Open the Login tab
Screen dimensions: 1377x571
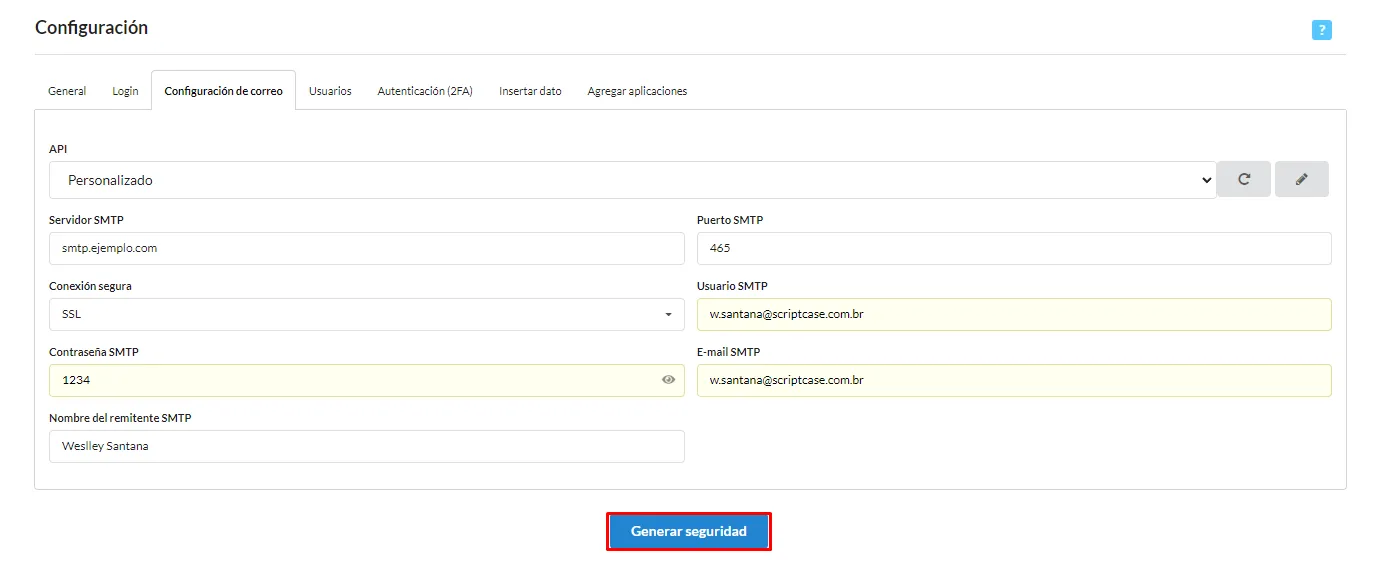[x=125, y=91]
